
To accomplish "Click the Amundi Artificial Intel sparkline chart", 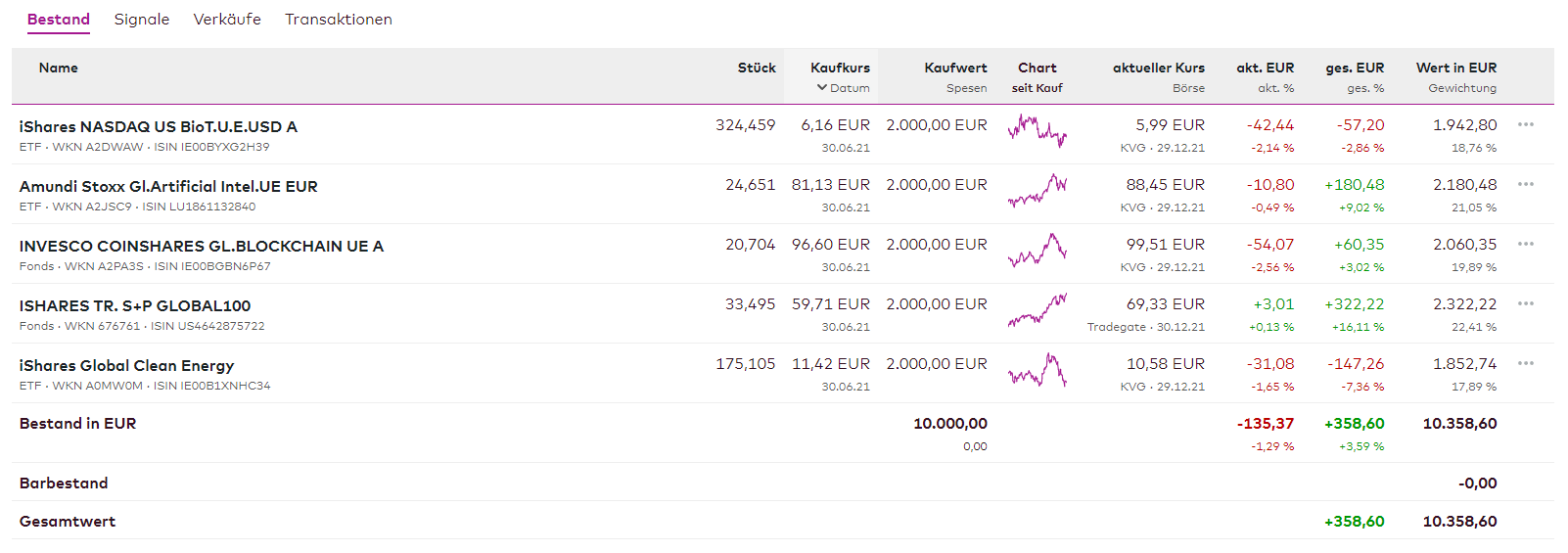I will [1037, 190].
